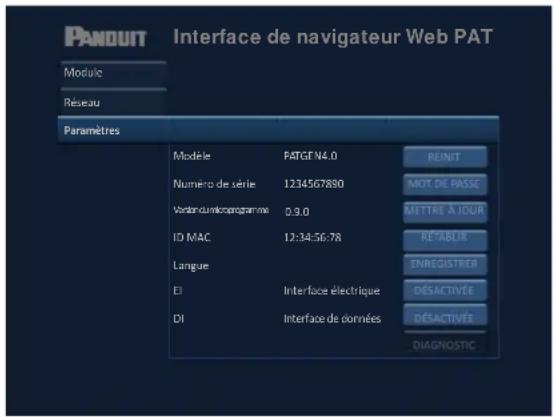Click the METTRE À JOUR button
554x417 pixels.
pos(445,211)
